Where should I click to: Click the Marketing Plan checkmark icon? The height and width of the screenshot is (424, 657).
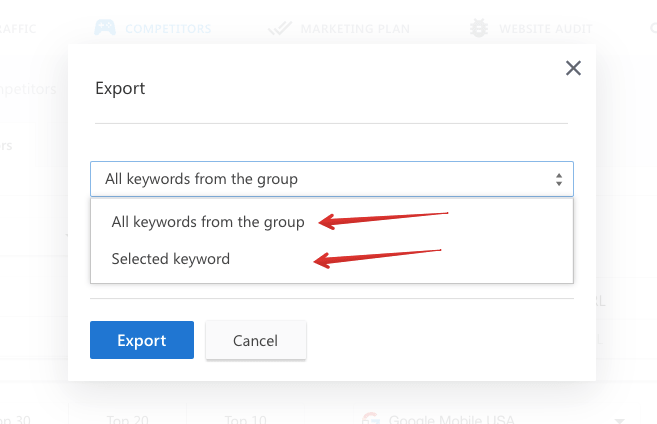tap(279, 28)
